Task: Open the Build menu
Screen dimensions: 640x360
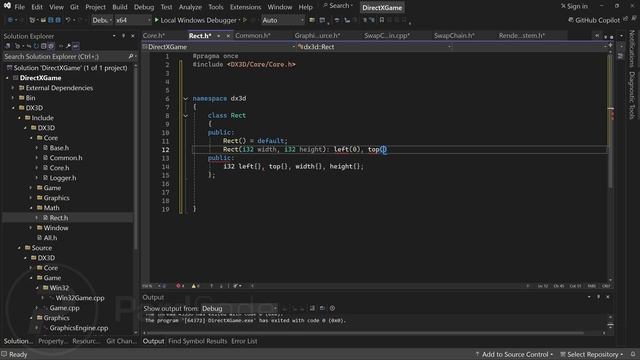Action: tap(120, 7)
